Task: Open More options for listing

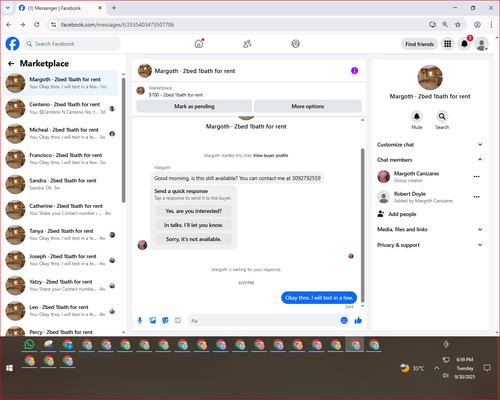Action: tap(308, 106)
